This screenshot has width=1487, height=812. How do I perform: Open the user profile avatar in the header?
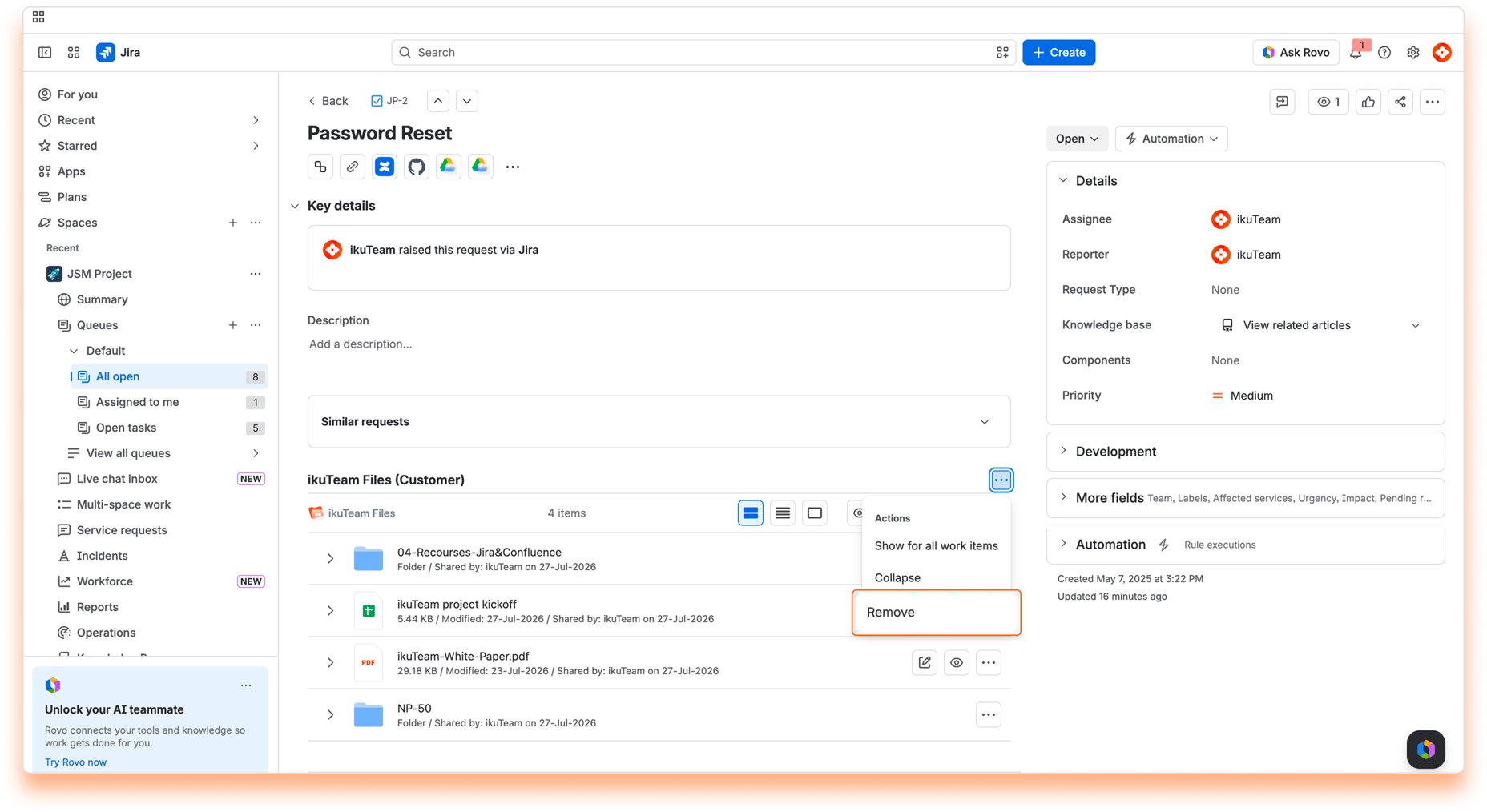click(x=1442, y=52)
